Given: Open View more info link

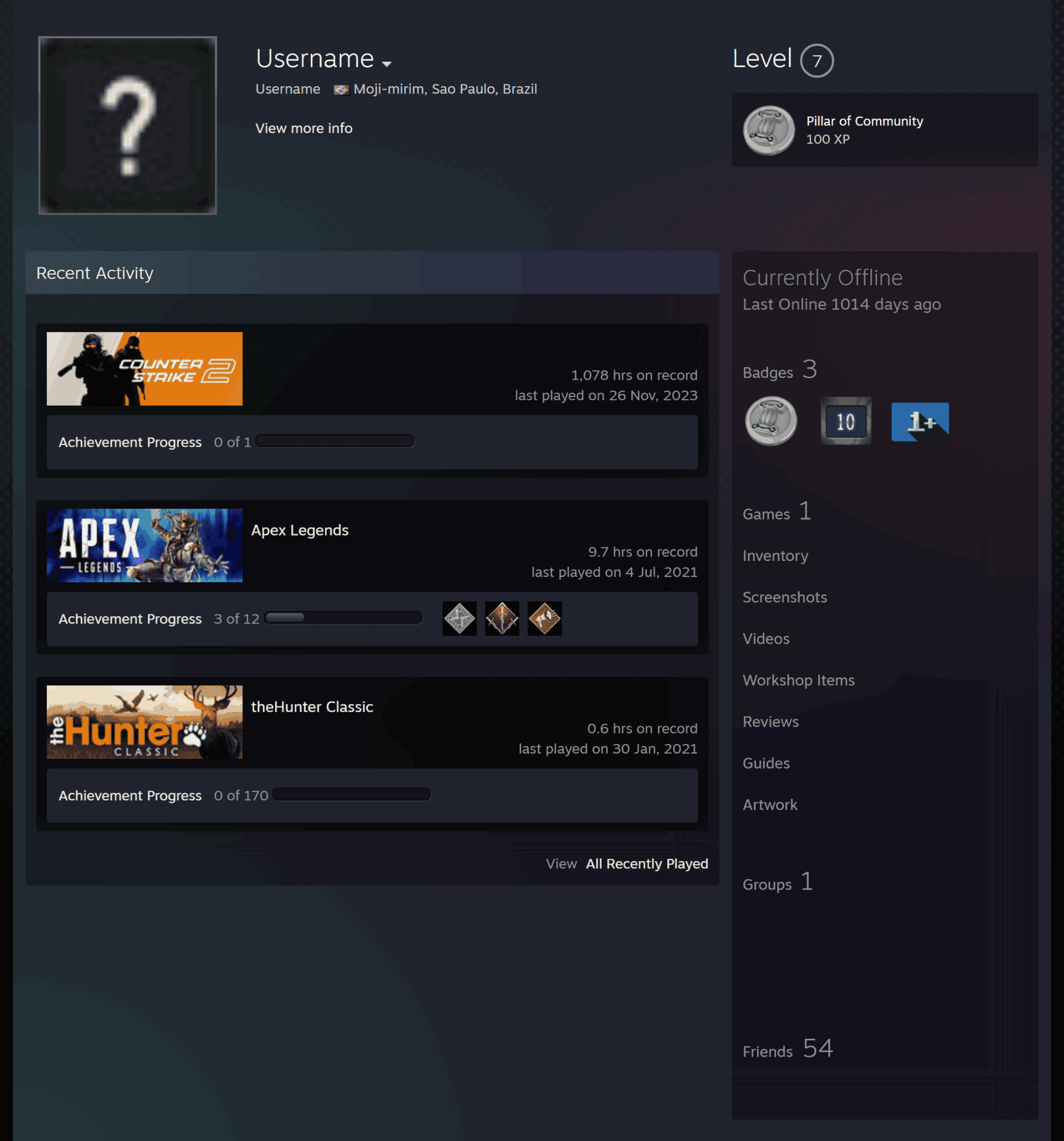Looking at the screenshot, I should (304, 128).
